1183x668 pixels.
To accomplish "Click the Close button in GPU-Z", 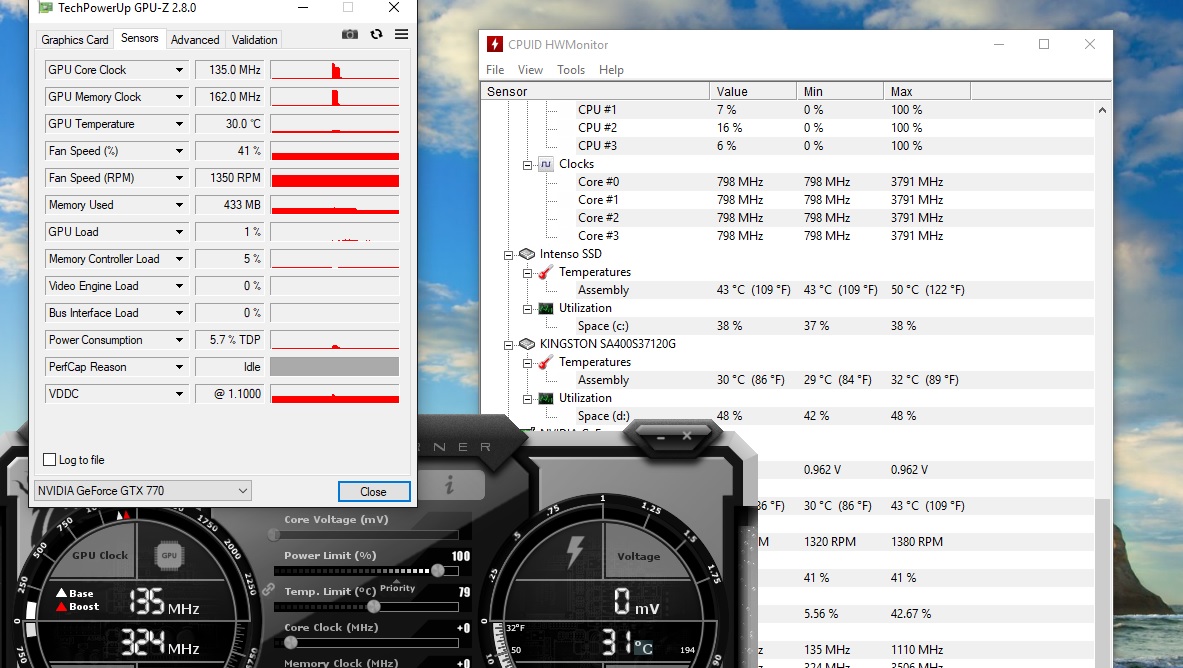I will coord(373,491).
